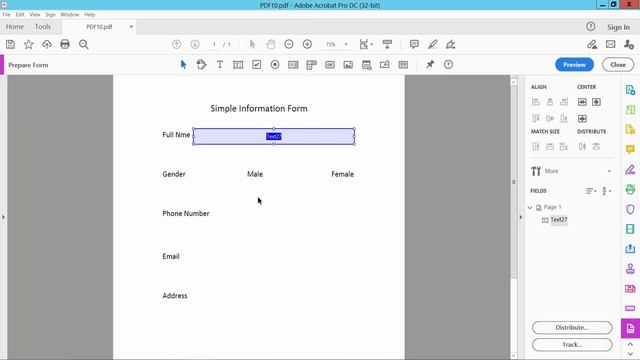Screen dimensions: 640x360
Task: Switch to the Tools tab
Action: point(43,27)
